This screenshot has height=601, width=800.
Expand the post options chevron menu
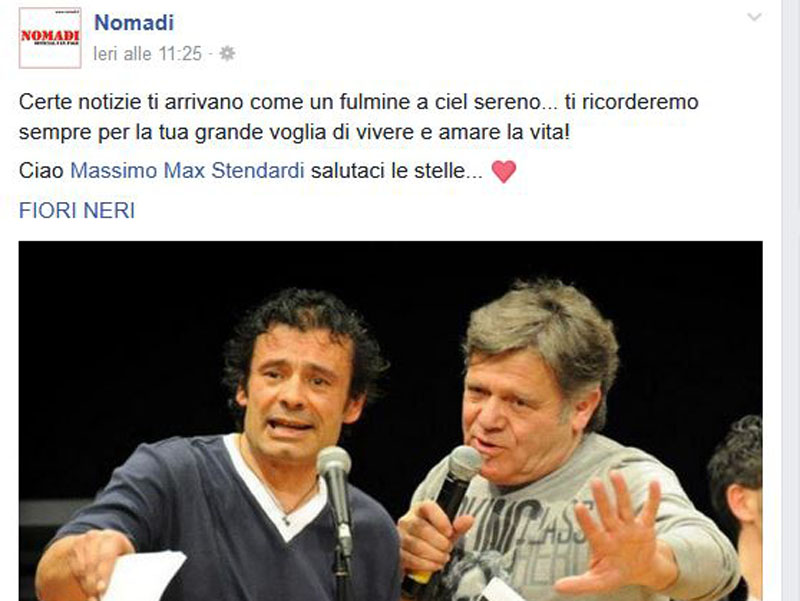[754, 17]
